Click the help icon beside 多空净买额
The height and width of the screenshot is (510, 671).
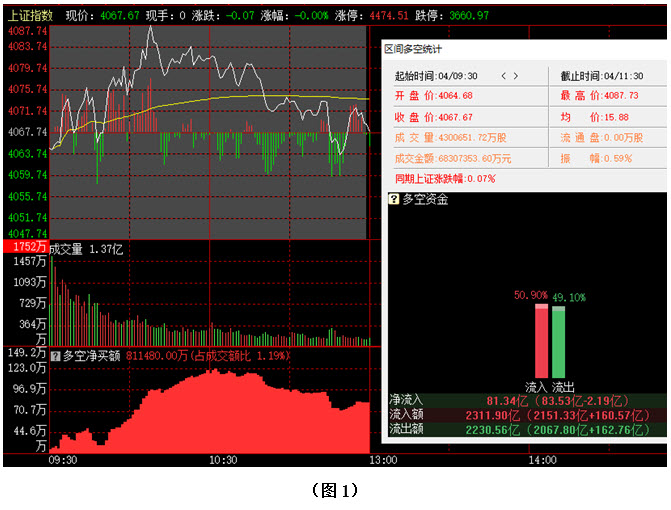[x=55, y=355]
